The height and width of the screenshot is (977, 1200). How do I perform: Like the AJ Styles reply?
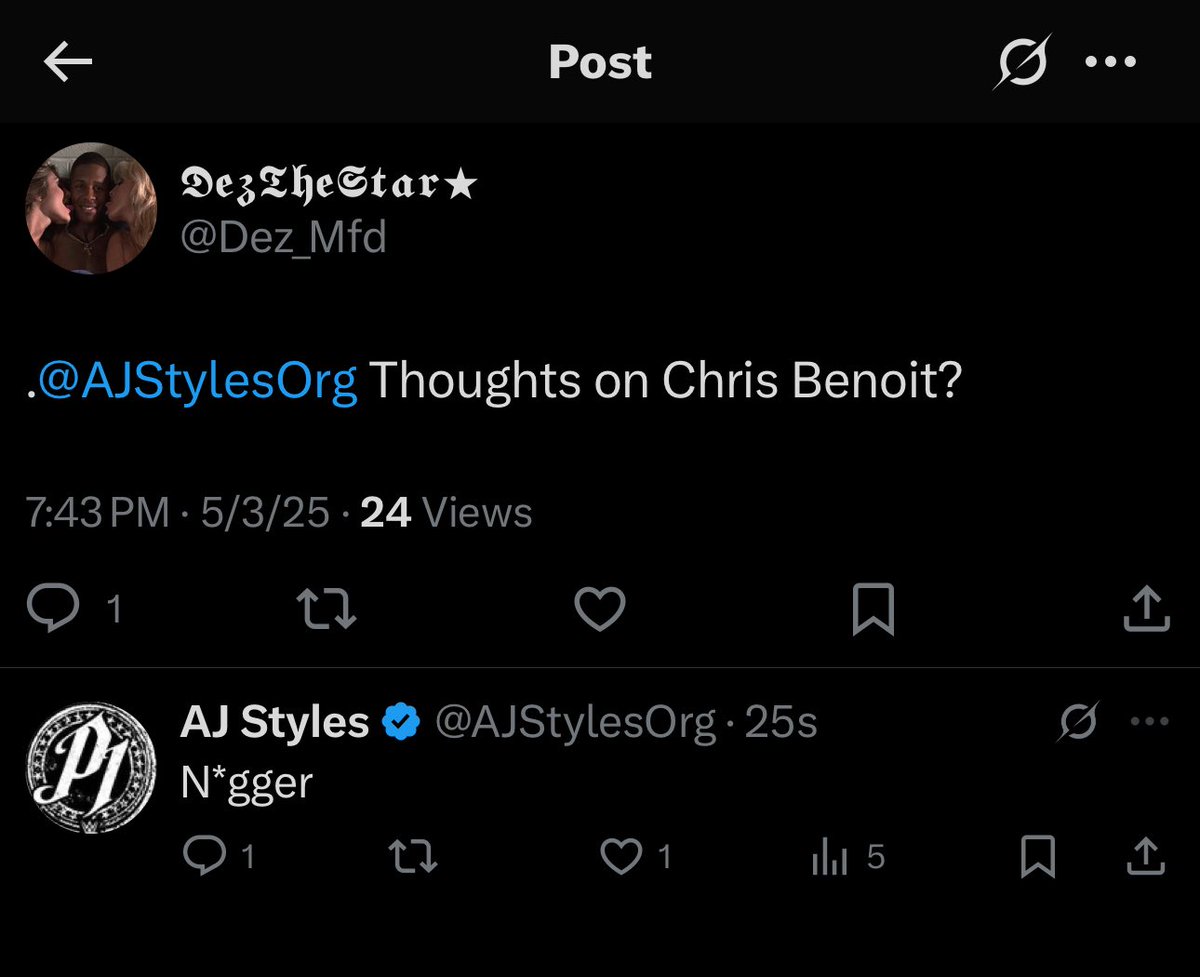click(x=621, y=857)
